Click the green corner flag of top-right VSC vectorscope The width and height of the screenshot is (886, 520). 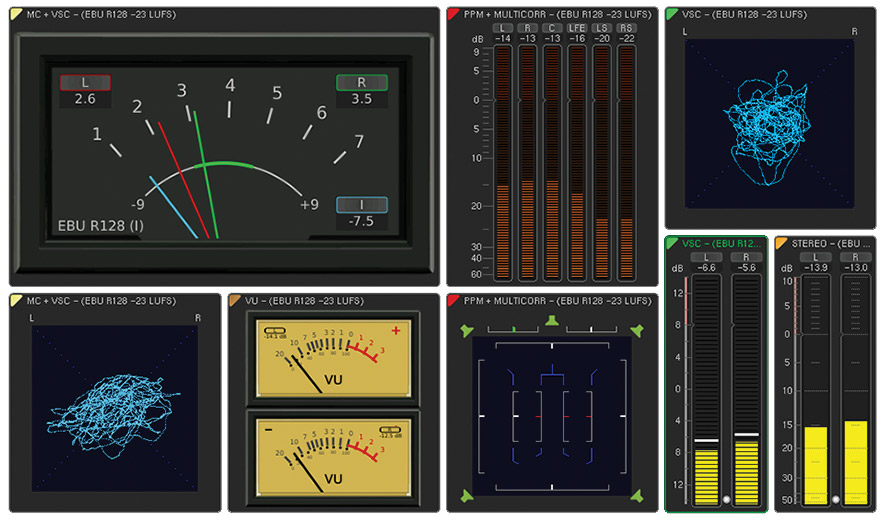672,14
